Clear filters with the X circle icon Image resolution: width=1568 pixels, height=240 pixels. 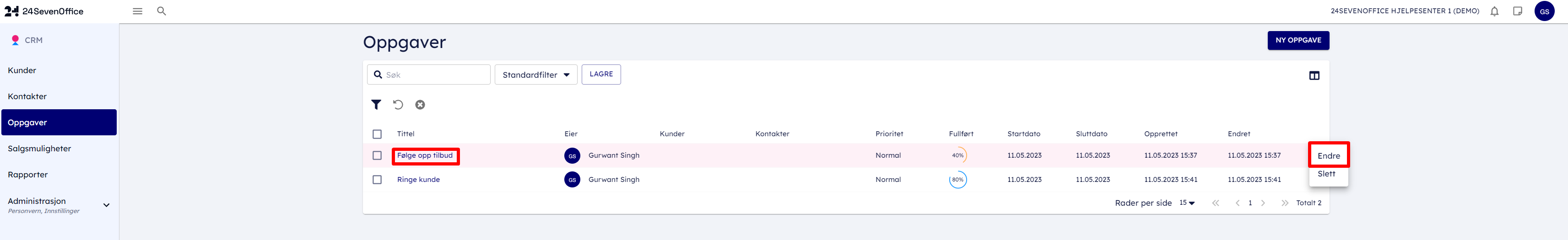coord(420,105)
